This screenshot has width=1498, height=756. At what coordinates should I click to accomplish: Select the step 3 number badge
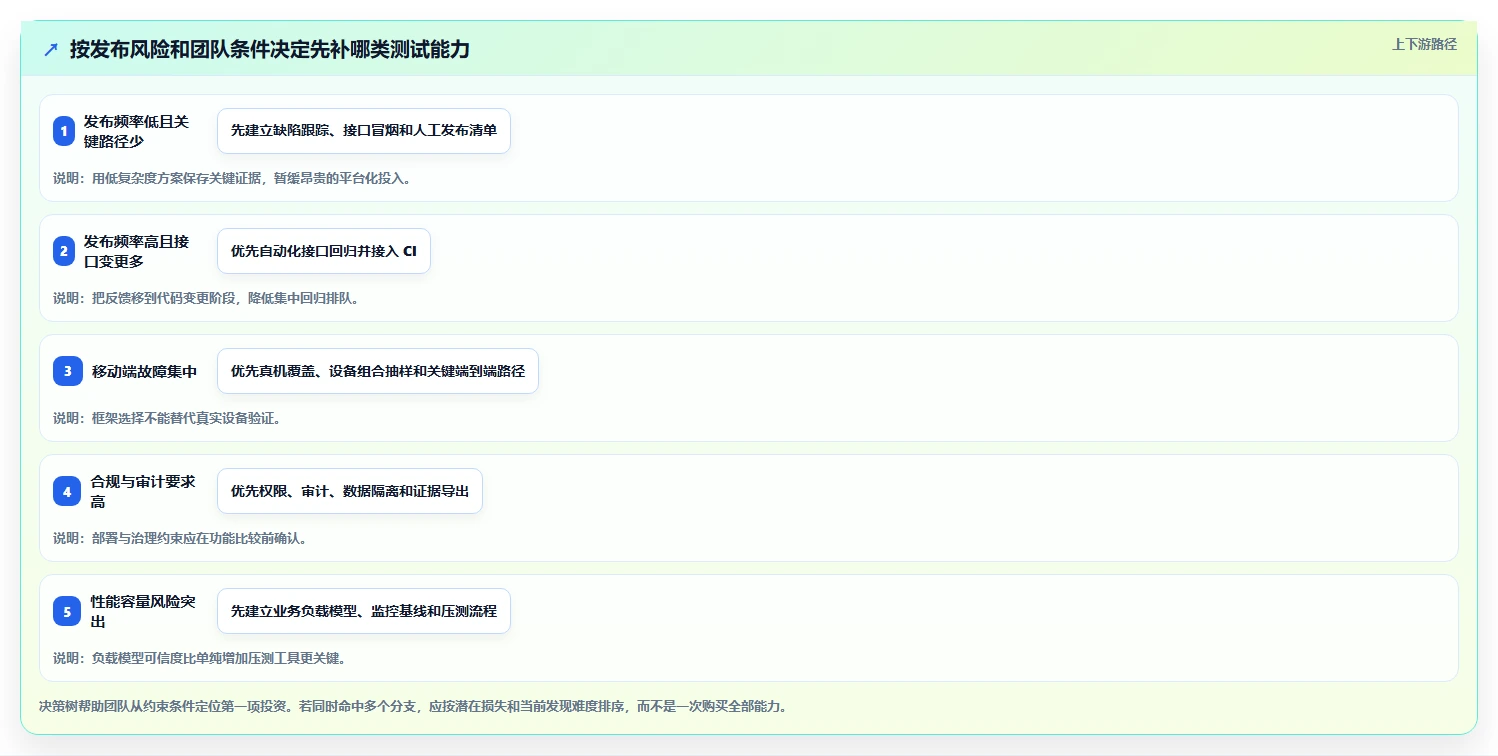pos(68,371)
